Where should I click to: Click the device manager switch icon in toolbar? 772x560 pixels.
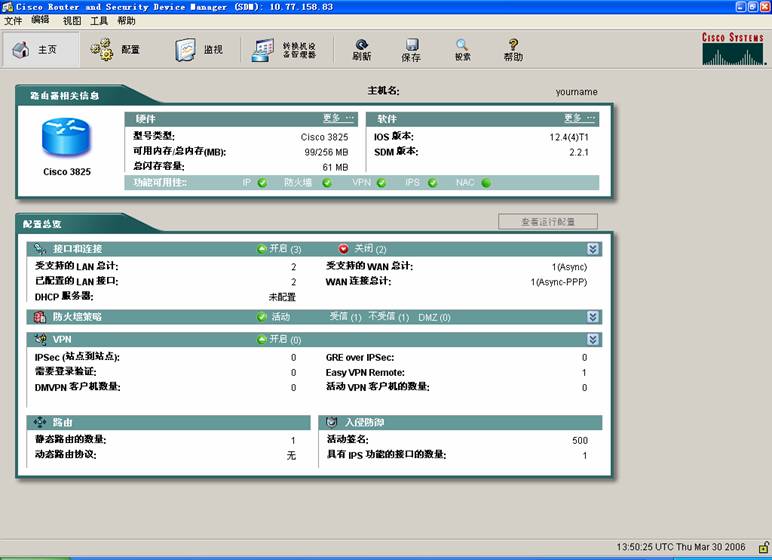pyautogui.click(x=262, y=50)
